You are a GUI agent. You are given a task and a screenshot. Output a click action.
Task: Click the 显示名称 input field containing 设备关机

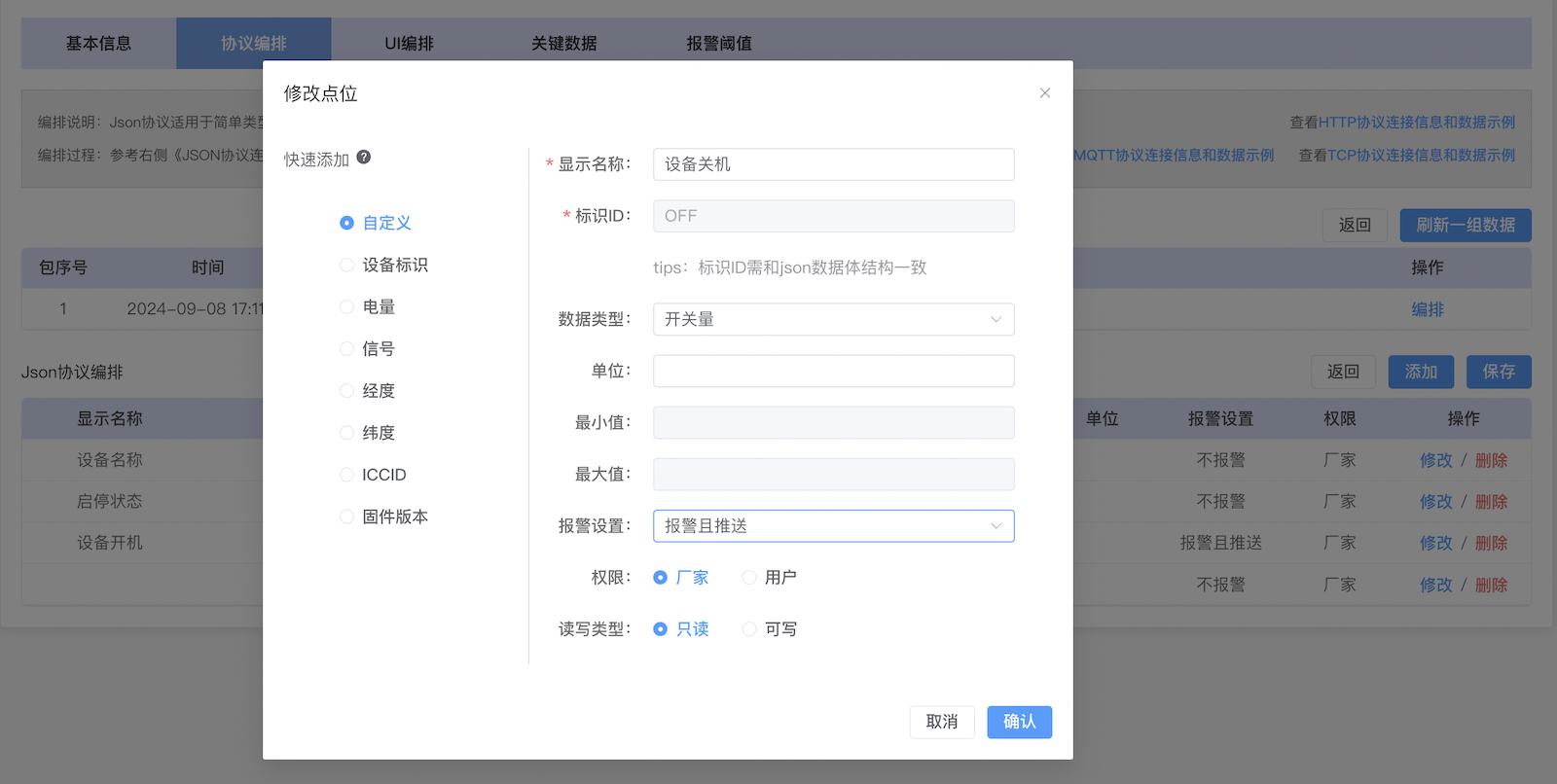833,164
